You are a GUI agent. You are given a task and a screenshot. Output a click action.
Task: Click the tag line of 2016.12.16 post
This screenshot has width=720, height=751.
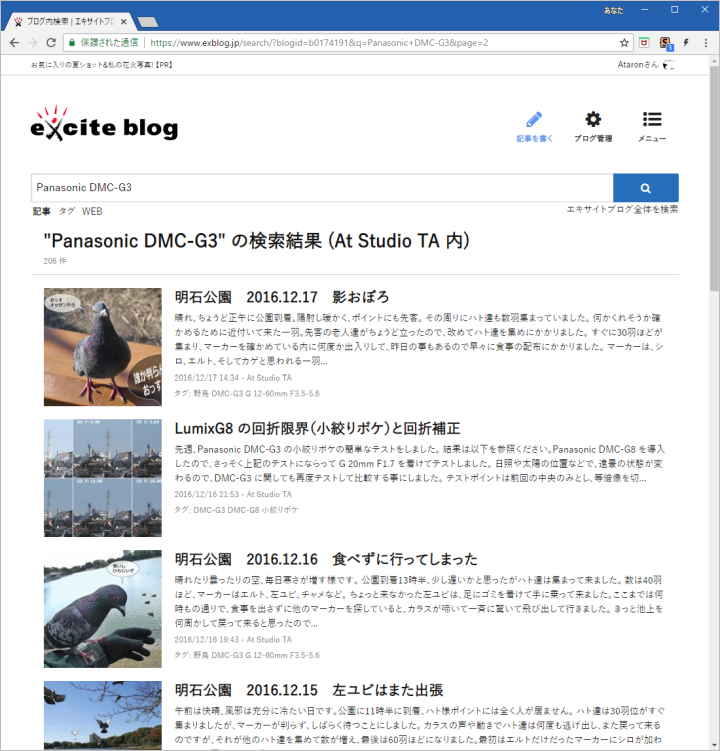[x=247, y=655]
